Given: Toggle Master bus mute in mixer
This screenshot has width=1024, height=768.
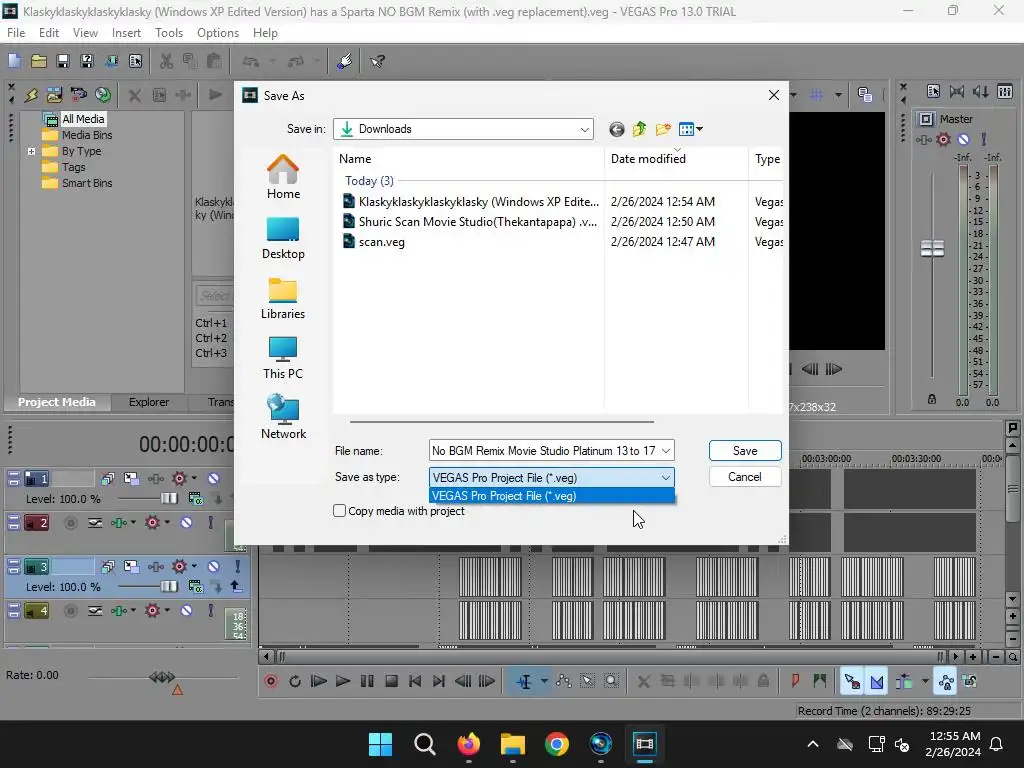Looking at the screenshot, I should coord(963,139).
